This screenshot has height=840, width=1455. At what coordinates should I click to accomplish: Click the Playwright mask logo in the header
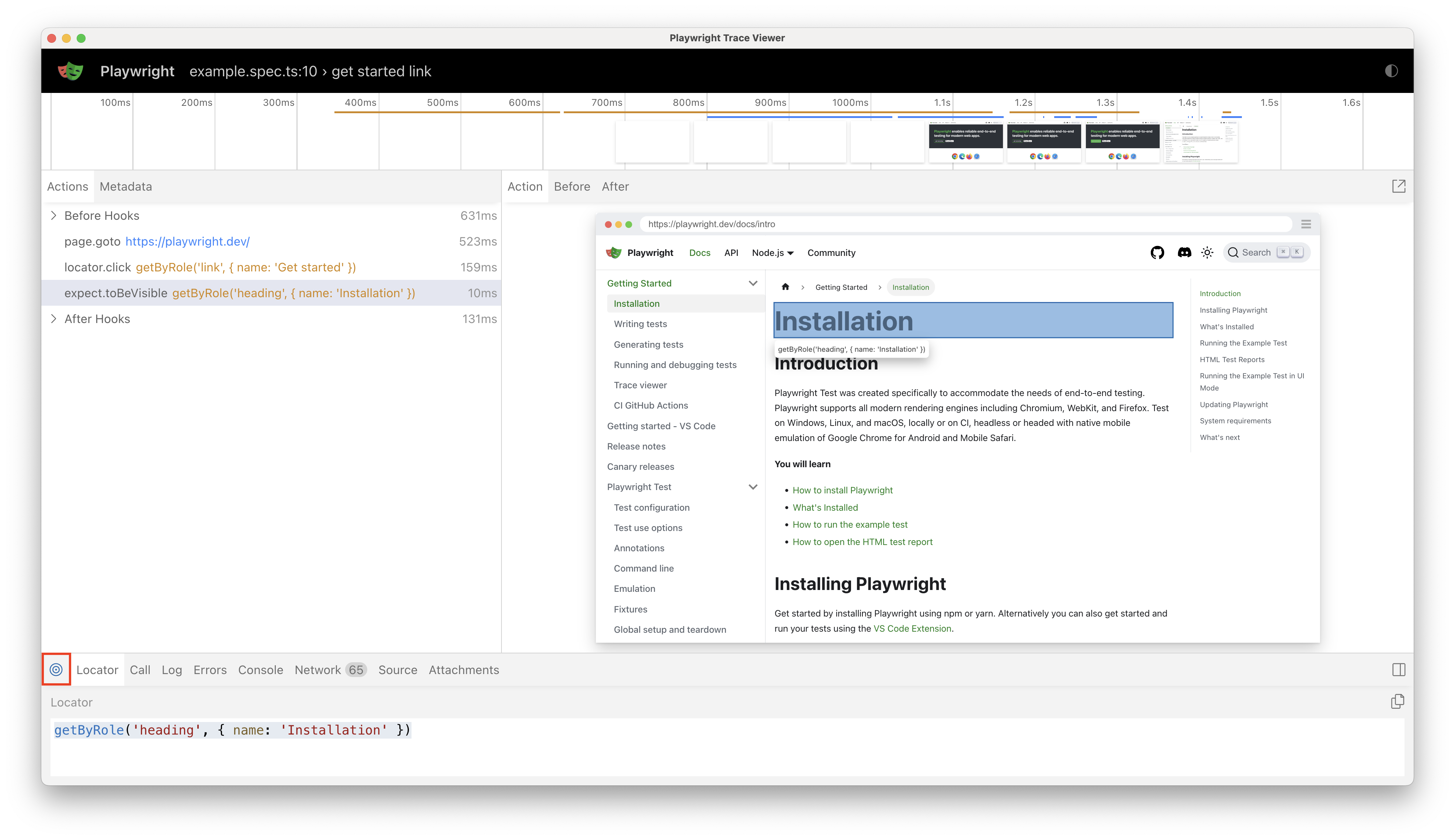[x=70, y=71]
